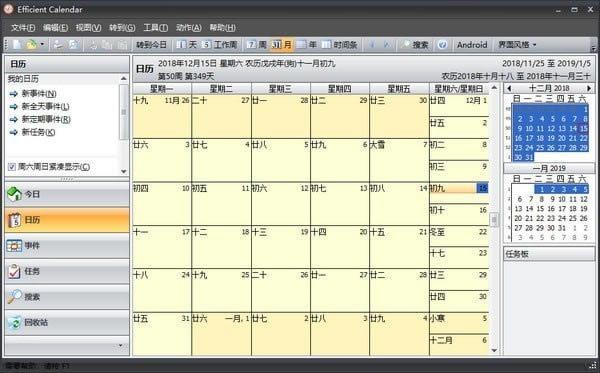Click the 一月 2019 mini calendar header
The image size is (600, 373).
click(x=549, y=168)
